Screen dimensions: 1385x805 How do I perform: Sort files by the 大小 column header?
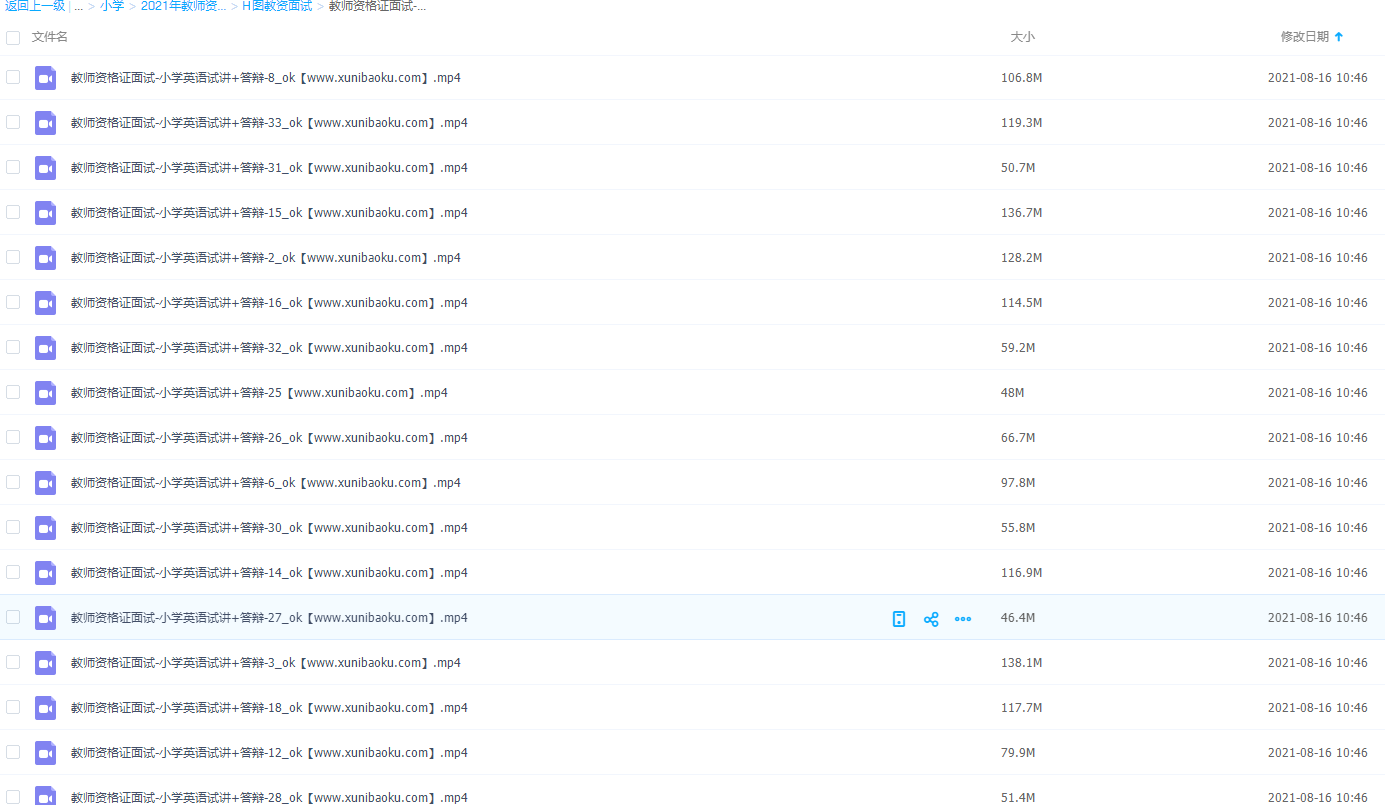[1022, 37]
